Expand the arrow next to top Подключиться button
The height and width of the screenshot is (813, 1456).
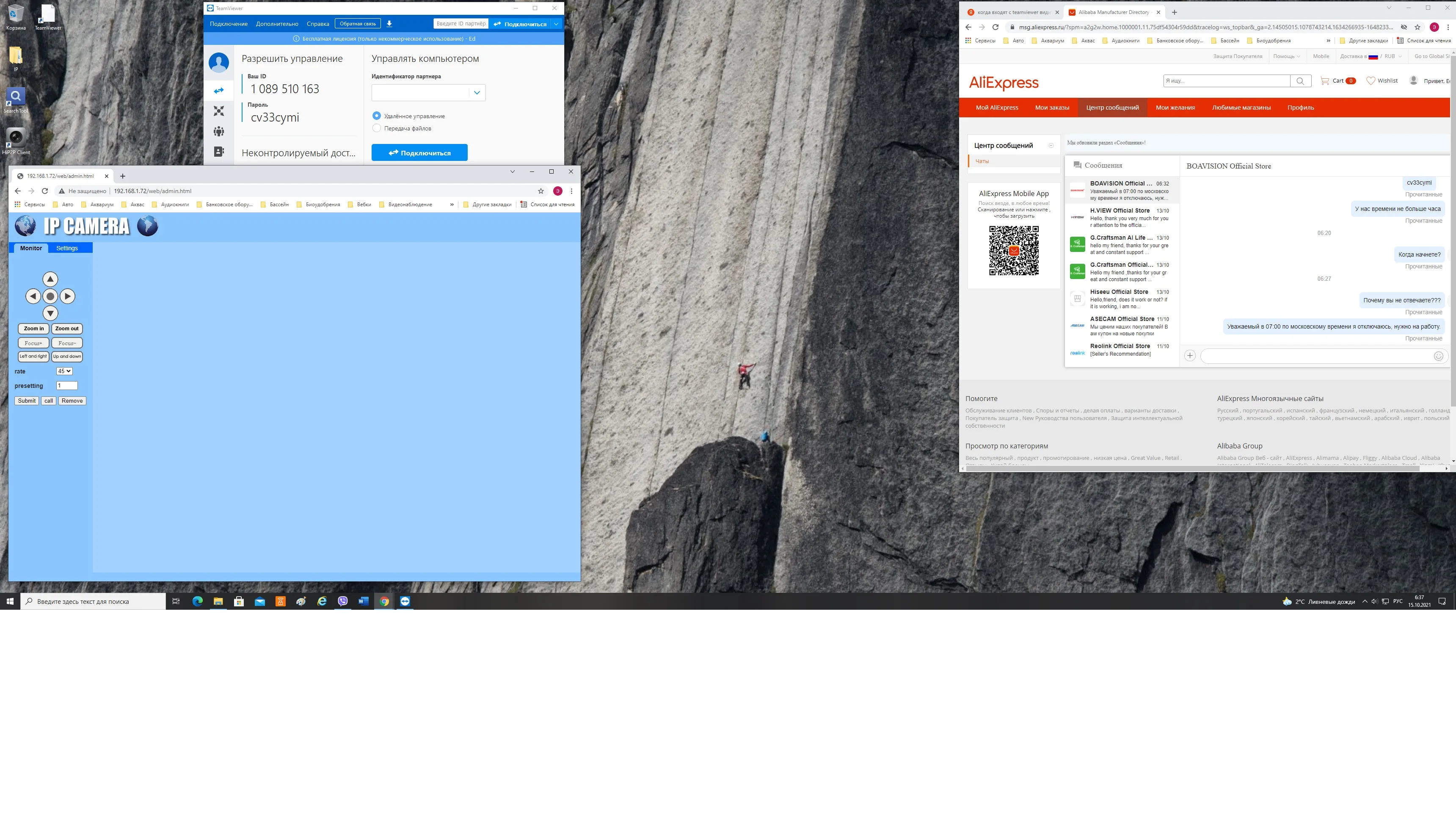pyautogui.click(x=556, y=24)
